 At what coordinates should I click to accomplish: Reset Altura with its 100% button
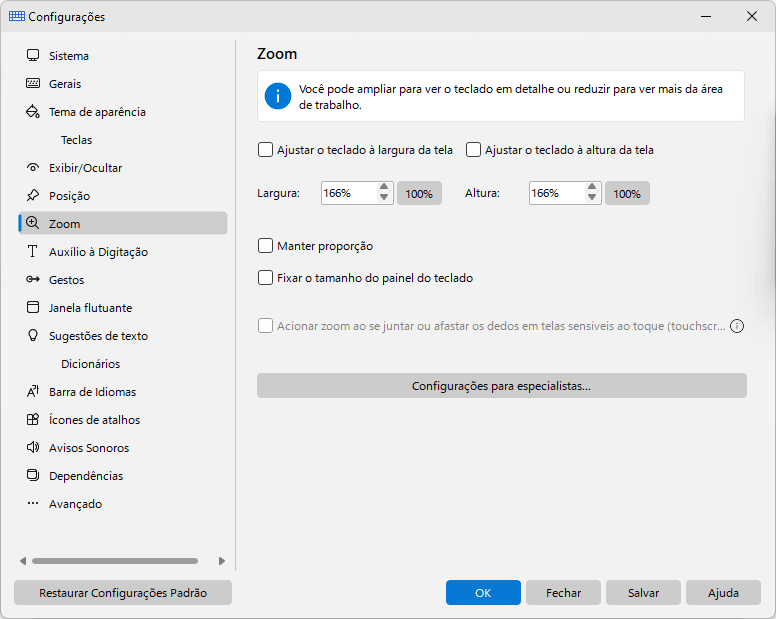[x=627, y=193]
